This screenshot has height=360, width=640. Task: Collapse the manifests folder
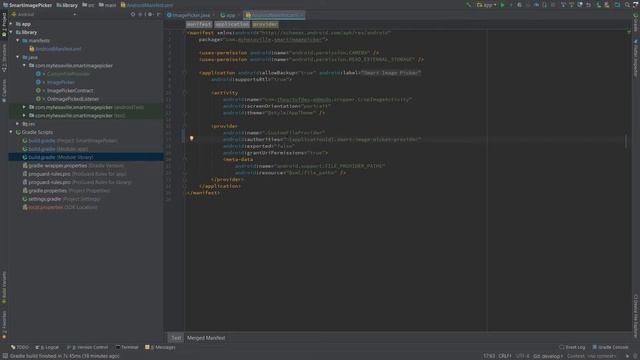click(18, 41)
